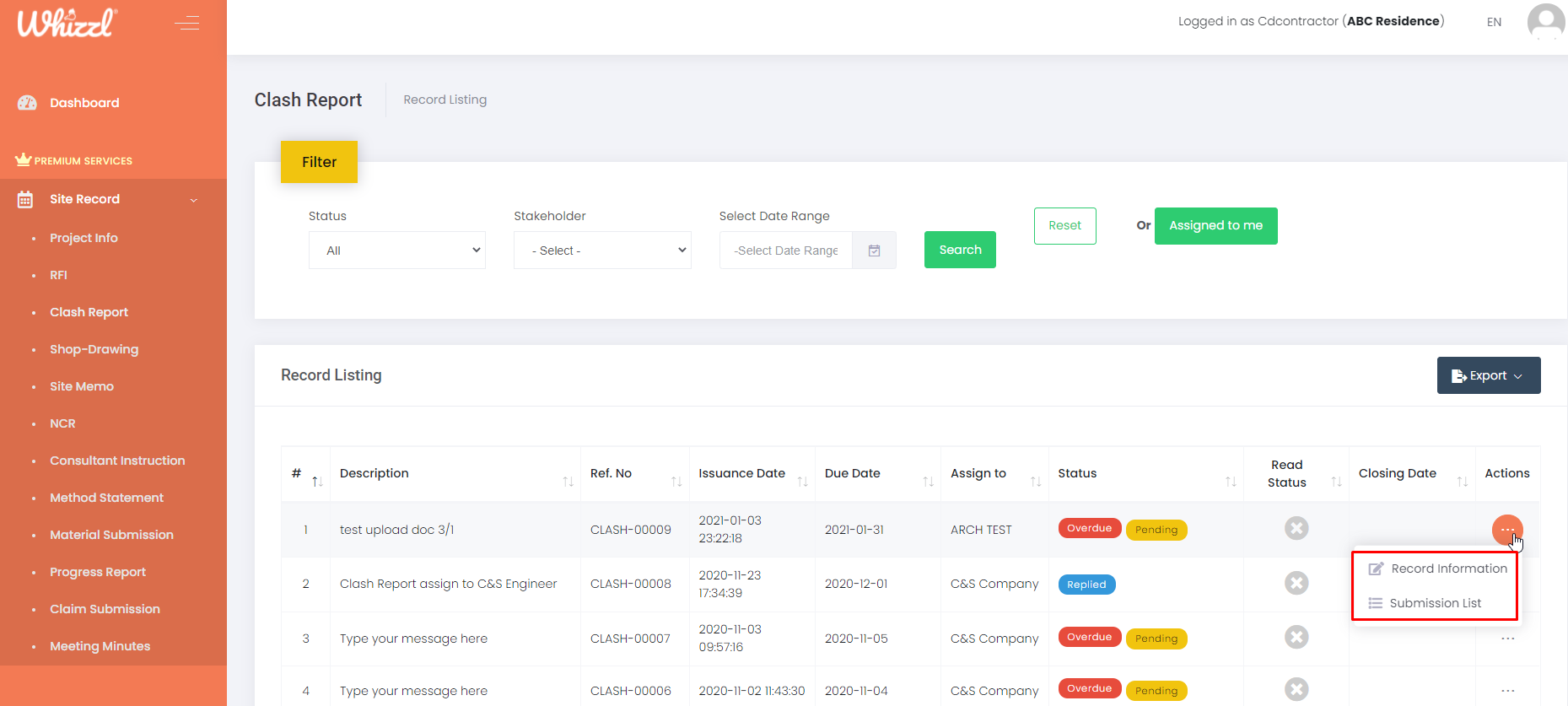Click the Dashboard gauge icon in sidebar

pos(27,103)
